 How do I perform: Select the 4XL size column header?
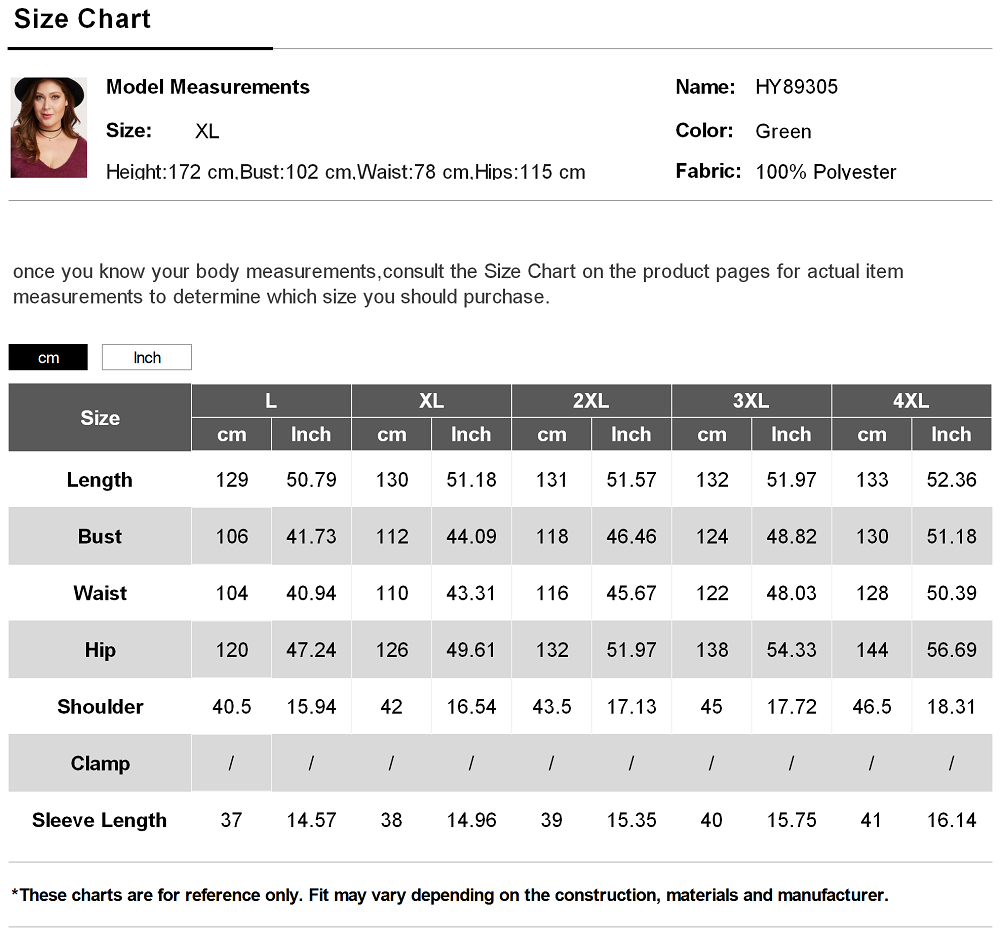tap(911, 401)
